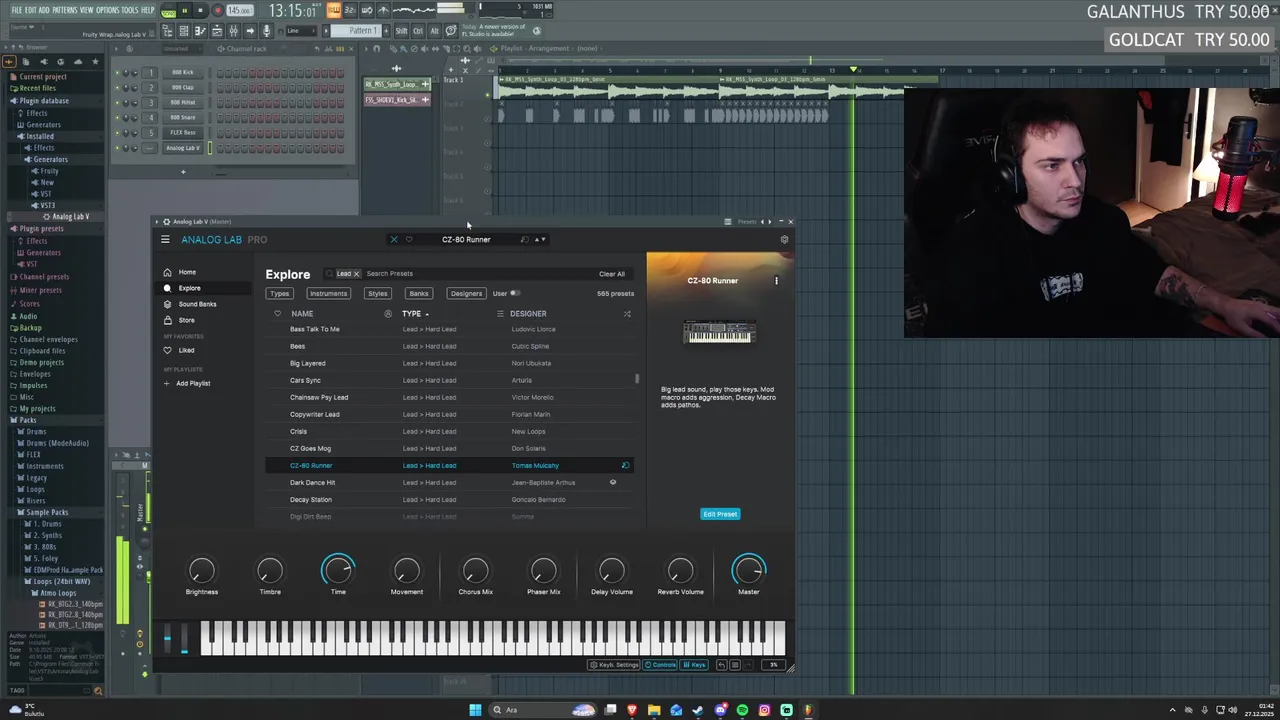
Task: Open the Piano roll view icon
Action: 200,31
